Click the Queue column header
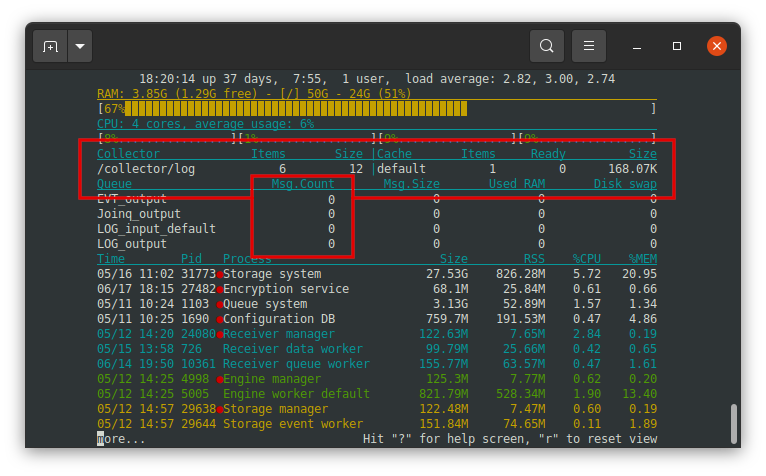This screenshot has height=476, width=766. click(114, 184)
